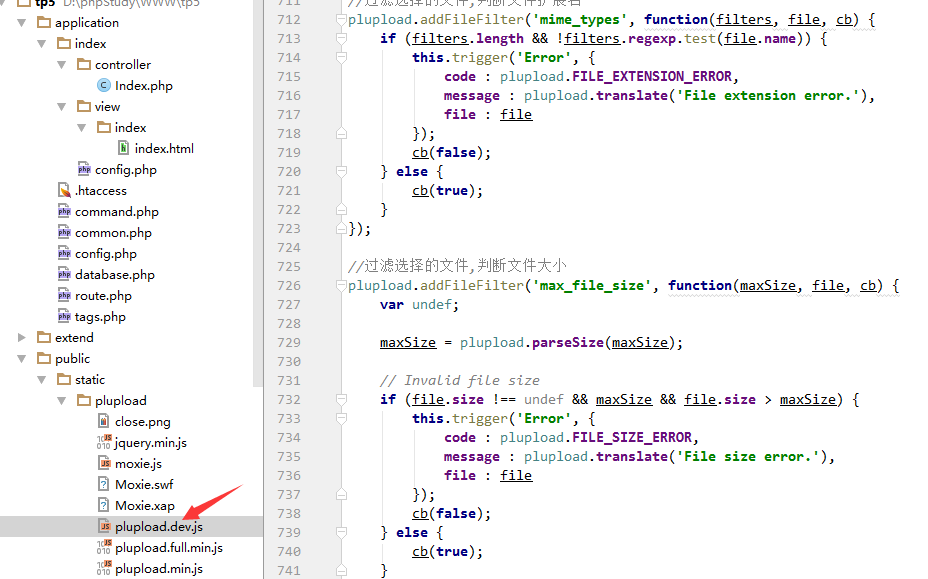Click line number 729 in the gutter
928x579 pixels.
(x=289, y=343)
